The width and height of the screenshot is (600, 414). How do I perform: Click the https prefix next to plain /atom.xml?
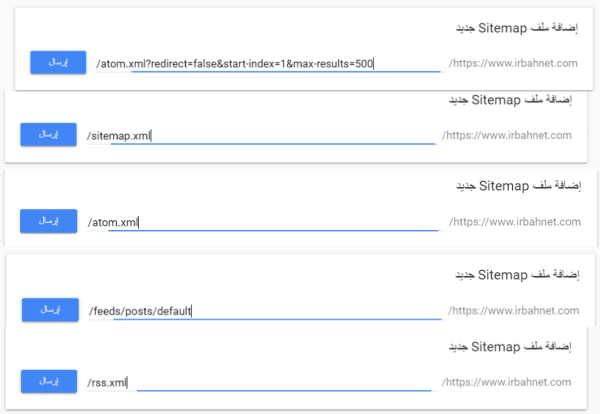[515, 222]
